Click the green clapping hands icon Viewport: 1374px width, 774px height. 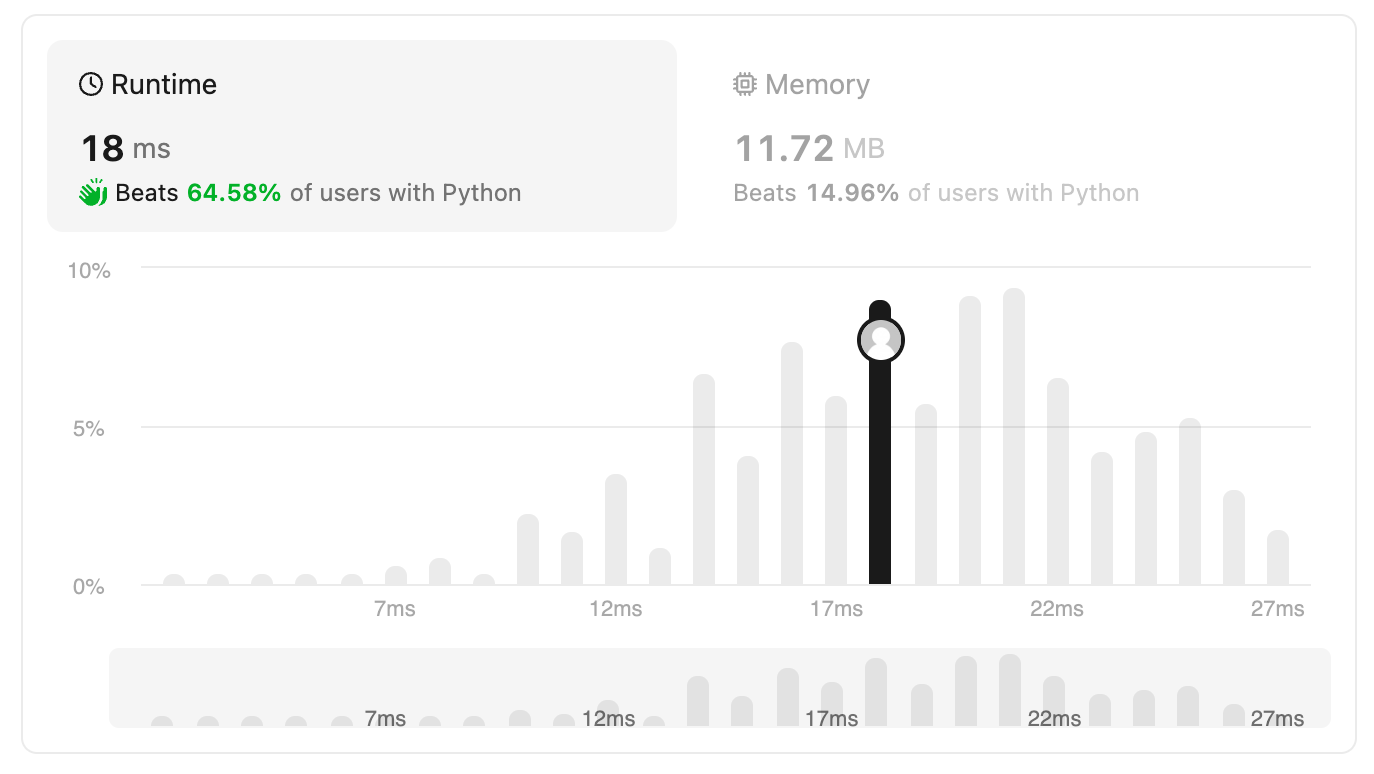coord(93,192)
